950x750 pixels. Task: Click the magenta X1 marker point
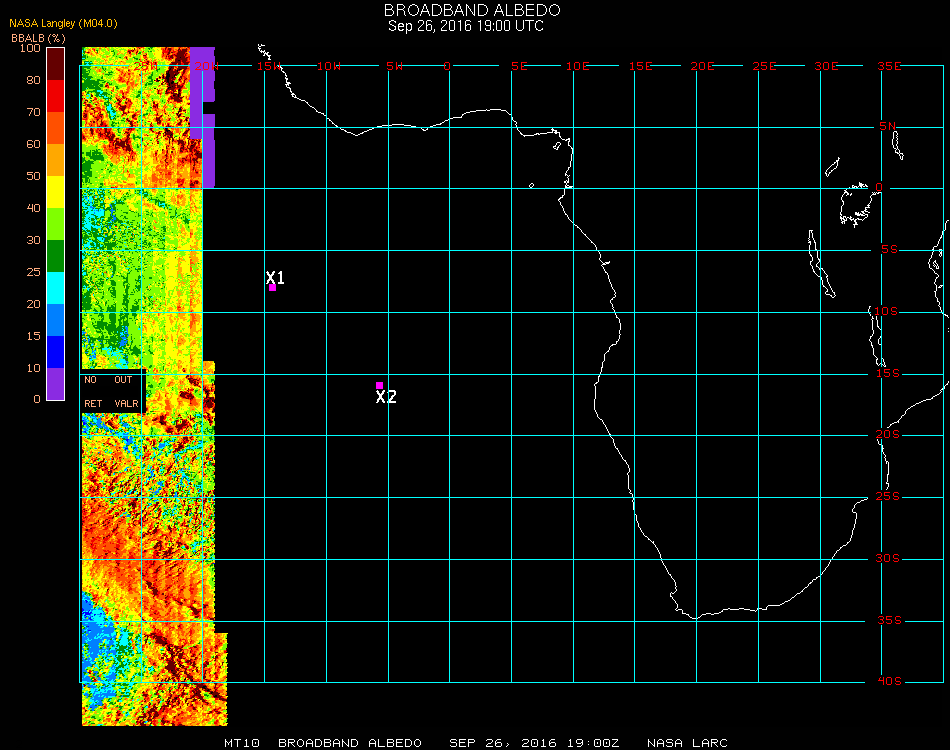click(272, 287)
